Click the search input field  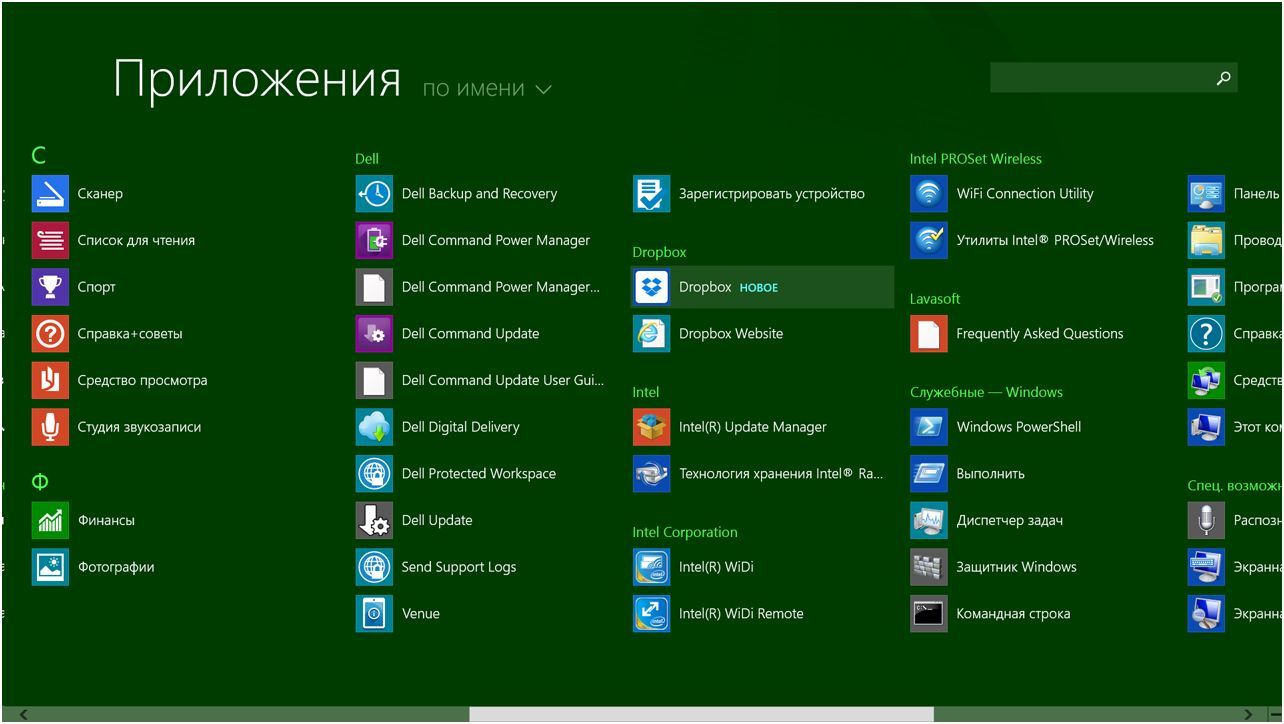point(1100,78)
